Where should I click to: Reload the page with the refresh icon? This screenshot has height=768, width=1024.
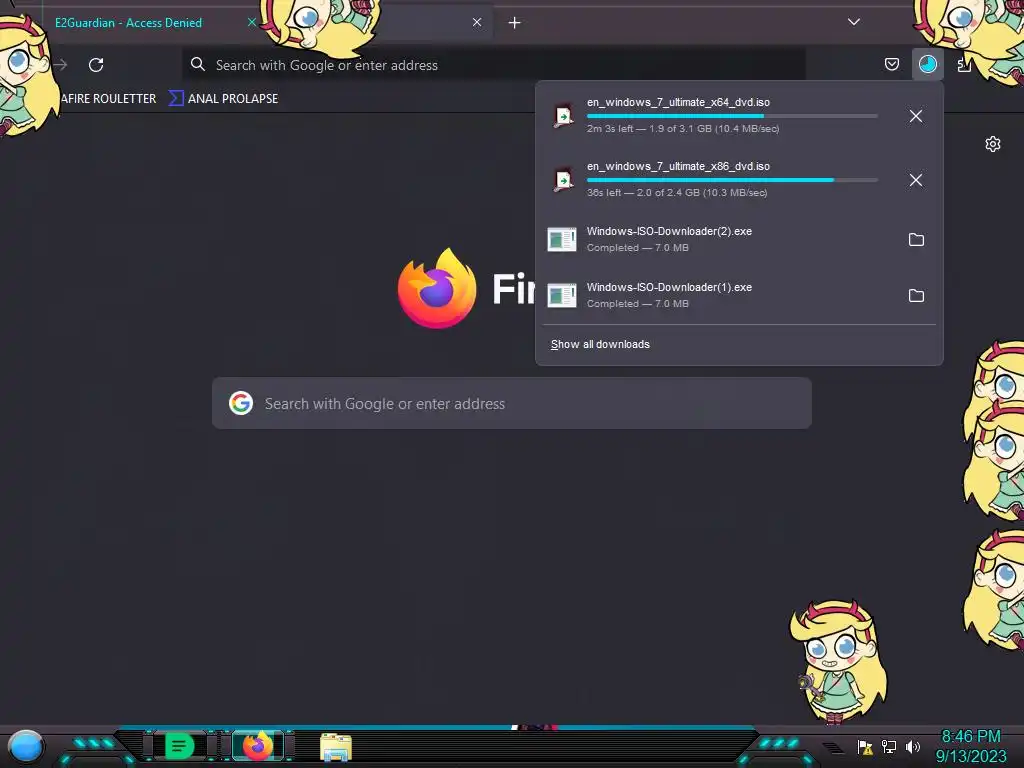tap(96, 65)
